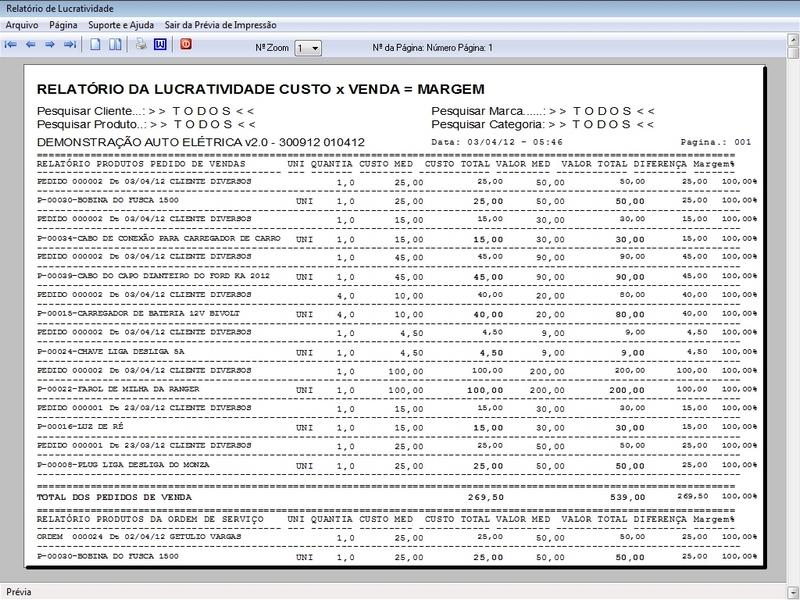800x600 pixels.
Task: Click the Pagina.: 001 text
Action: click(716, 142)
